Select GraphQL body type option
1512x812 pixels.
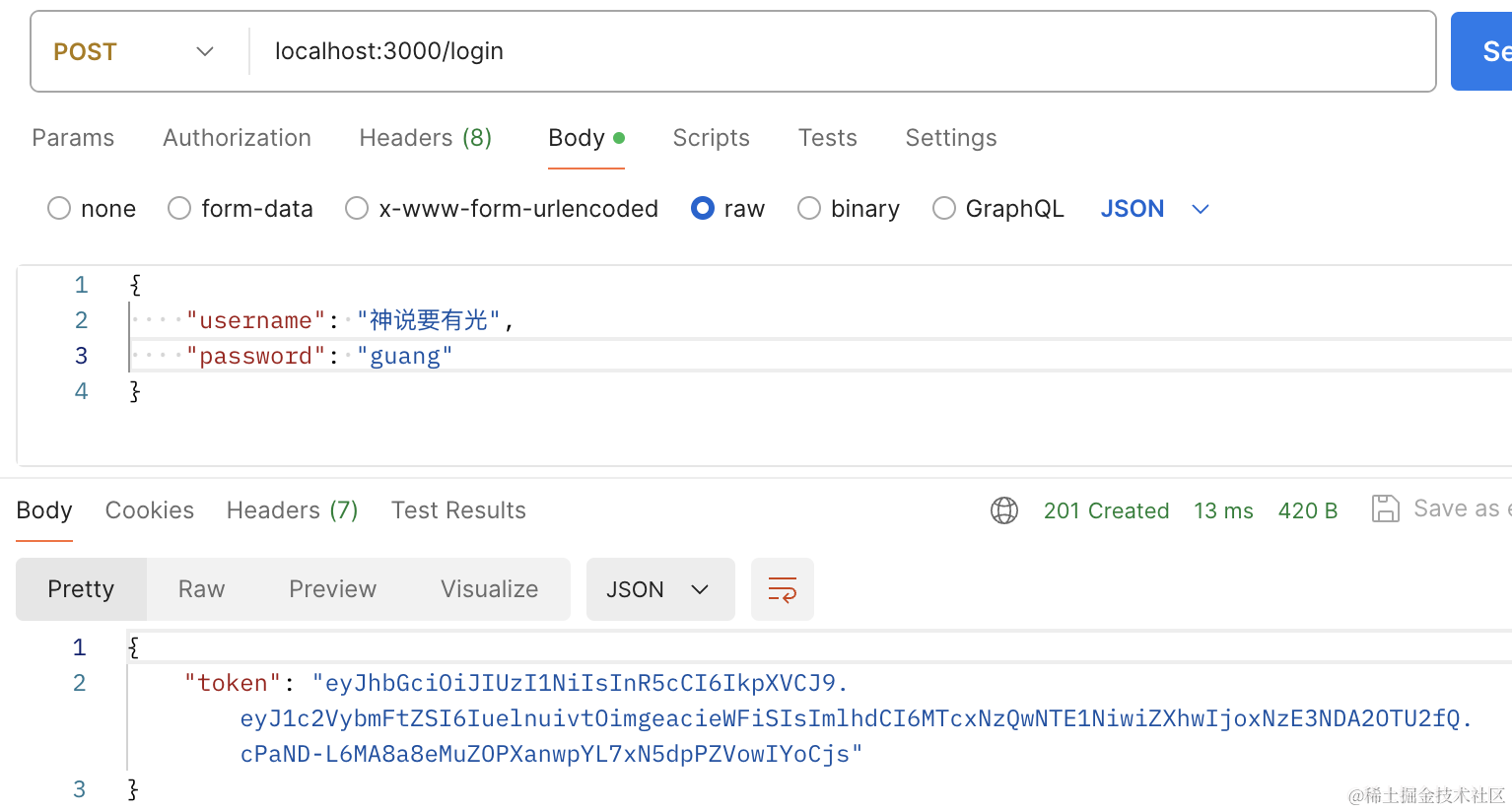944,209
